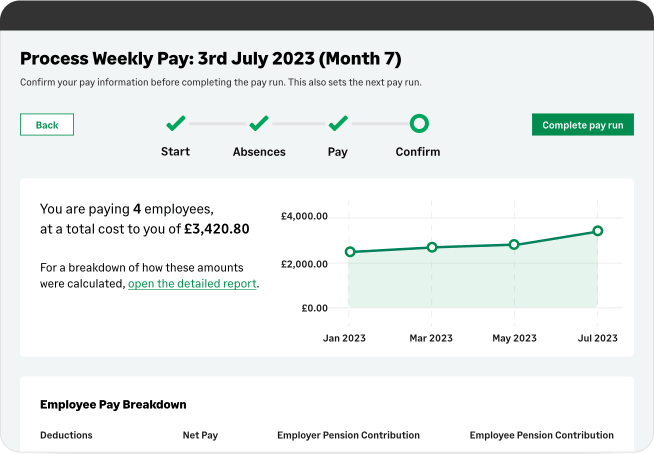Open the detailed report link
The height and width of the screenshot is (454, 654).
click(192, 284)
